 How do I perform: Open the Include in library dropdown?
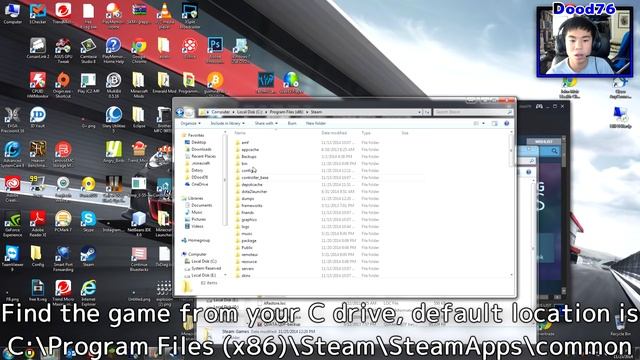tap(227, 123)
